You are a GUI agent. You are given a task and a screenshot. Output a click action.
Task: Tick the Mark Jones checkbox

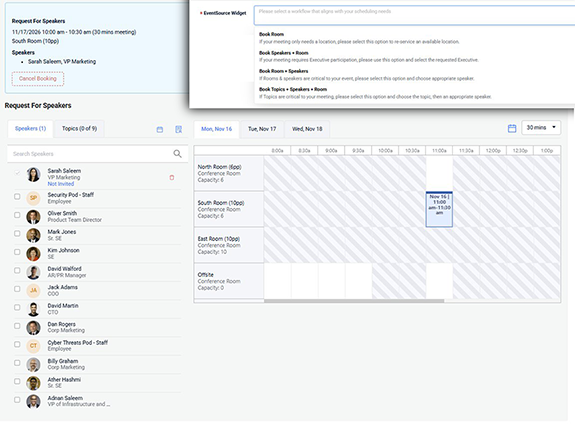tap(17, 233)
